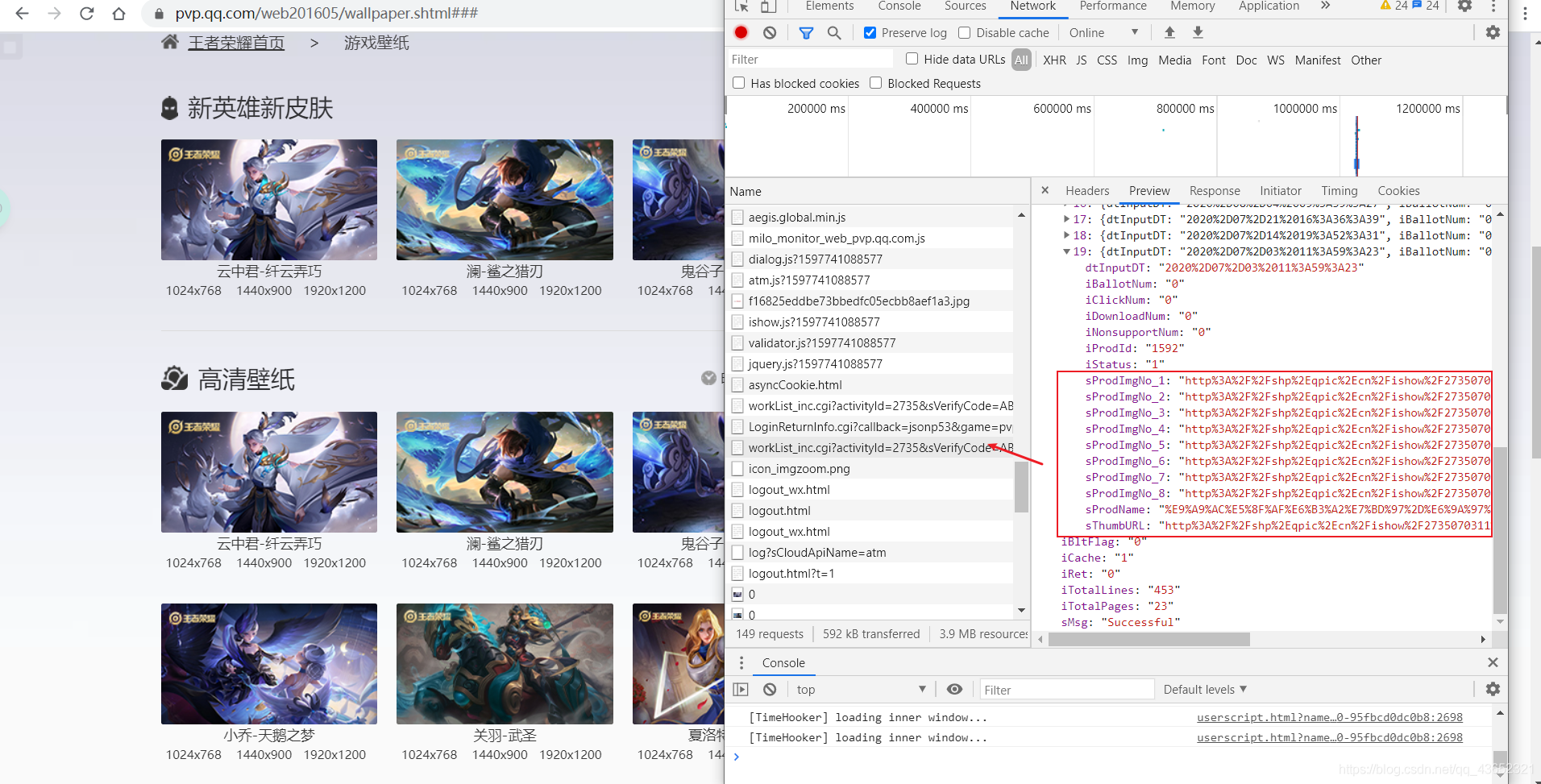1541x784 pixels.
Task: Open console drawer three-dot menu
Action: click(x=741, y=662)
